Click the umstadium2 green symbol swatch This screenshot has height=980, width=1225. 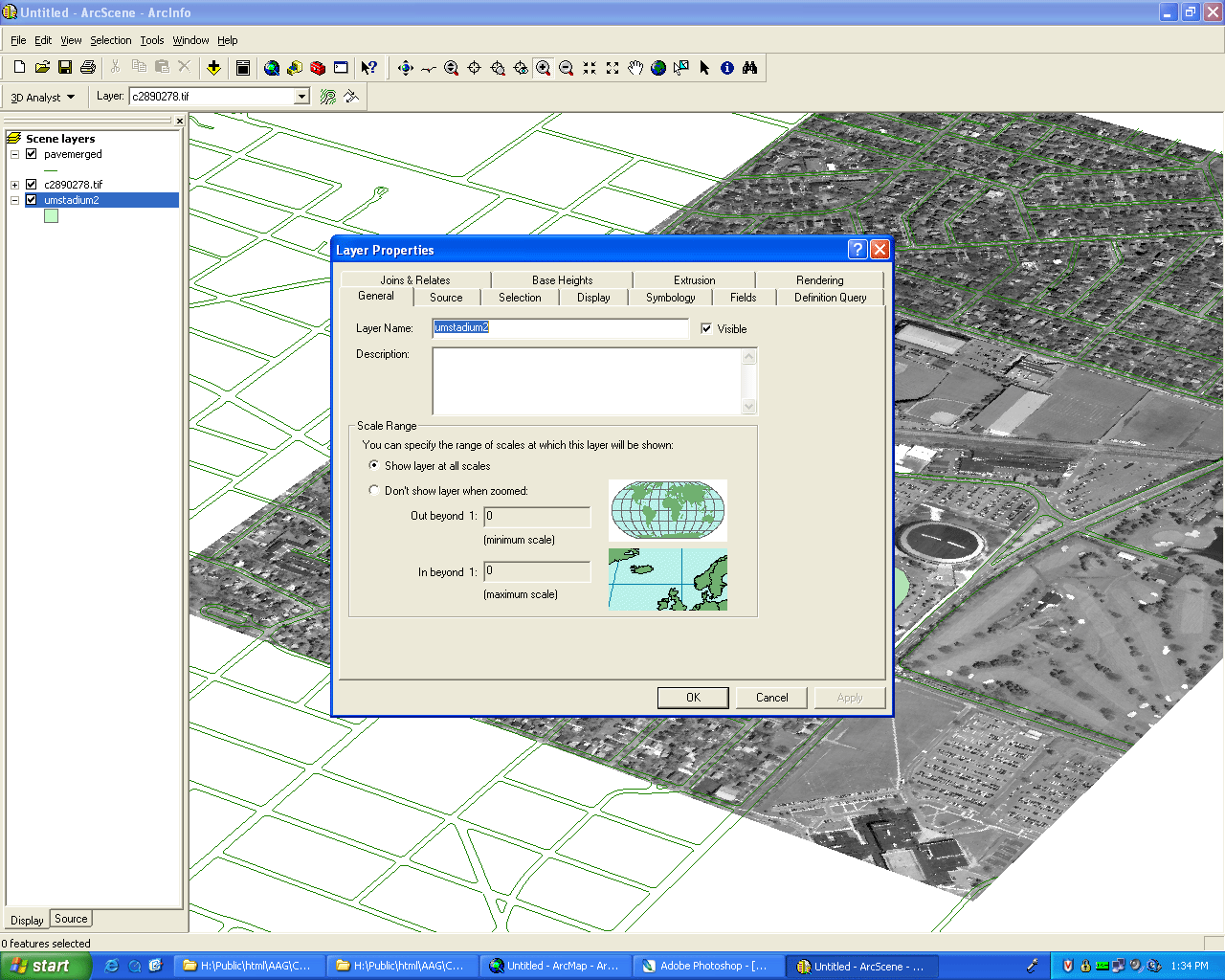(51, 216)
